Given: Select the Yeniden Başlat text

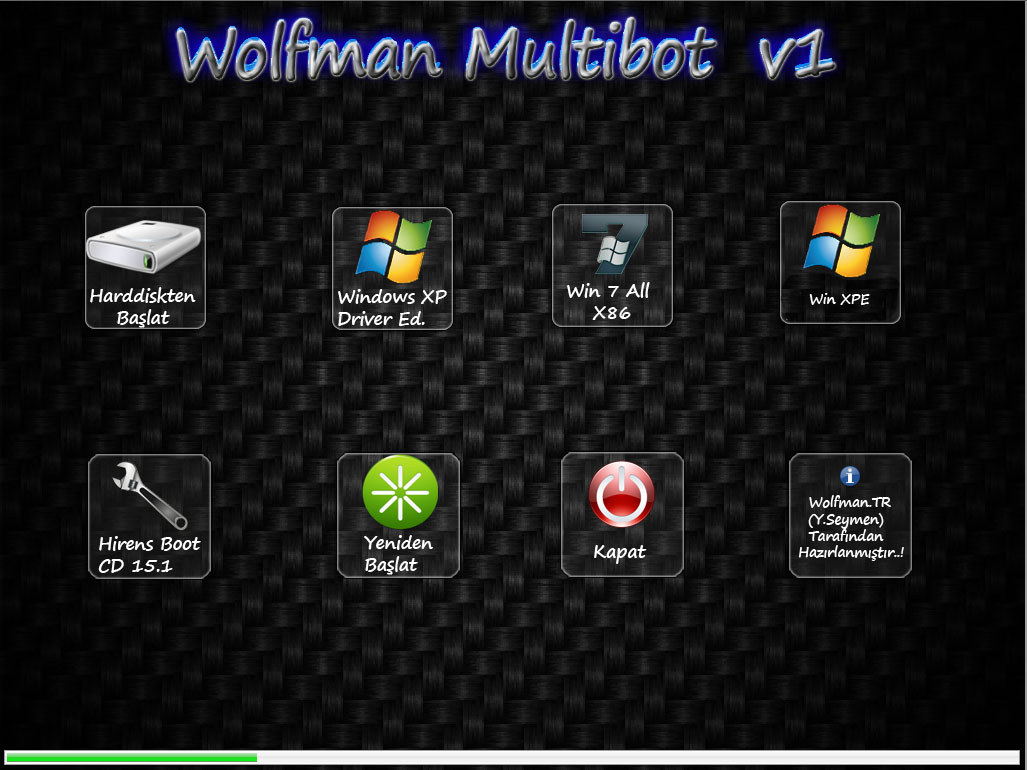Looking at the screenshot, I should tap(397, 553).
